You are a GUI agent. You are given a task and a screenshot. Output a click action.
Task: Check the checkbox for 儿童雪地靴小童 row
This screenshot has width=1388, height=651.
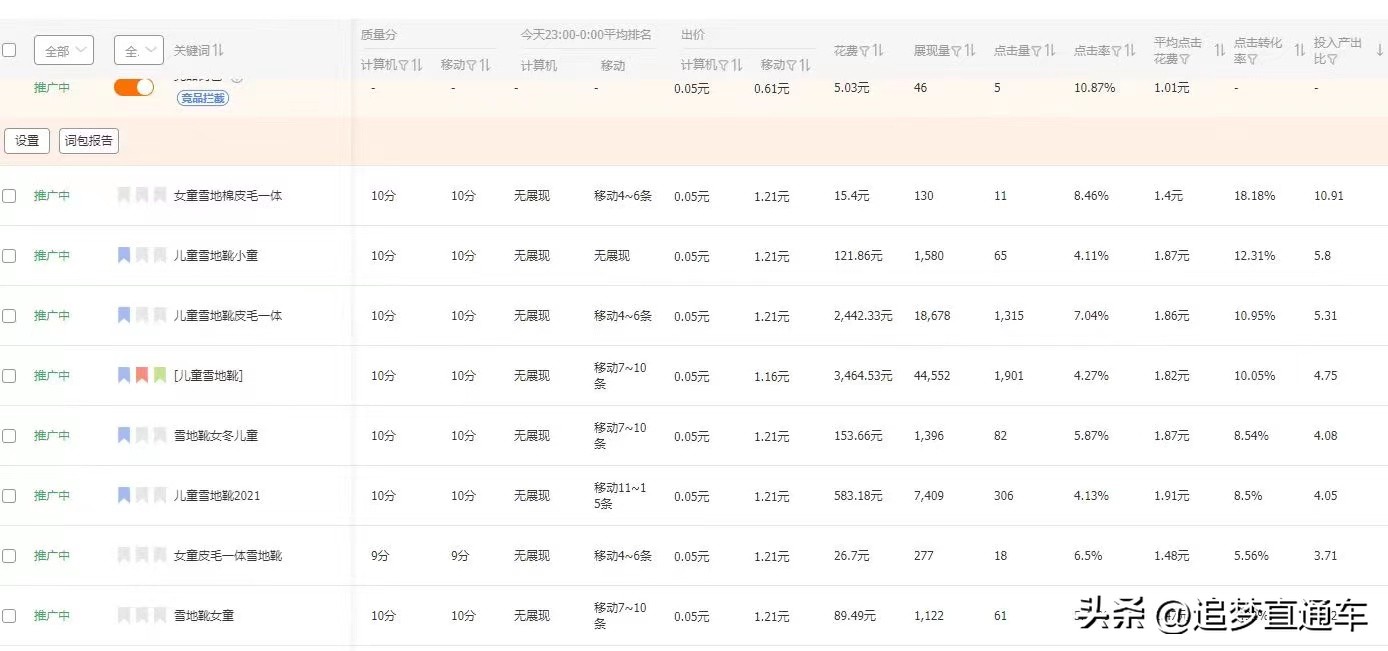9,255
